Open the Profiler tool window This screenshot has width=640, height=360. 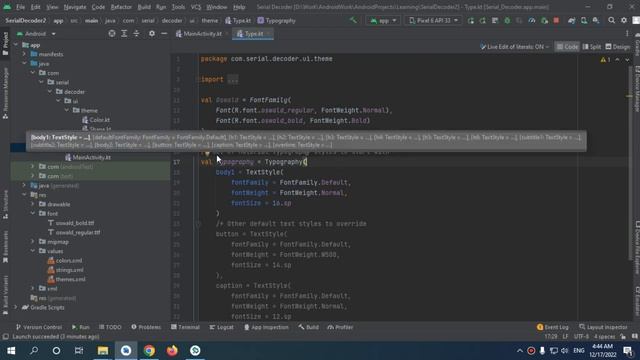(x=340, y=327)
